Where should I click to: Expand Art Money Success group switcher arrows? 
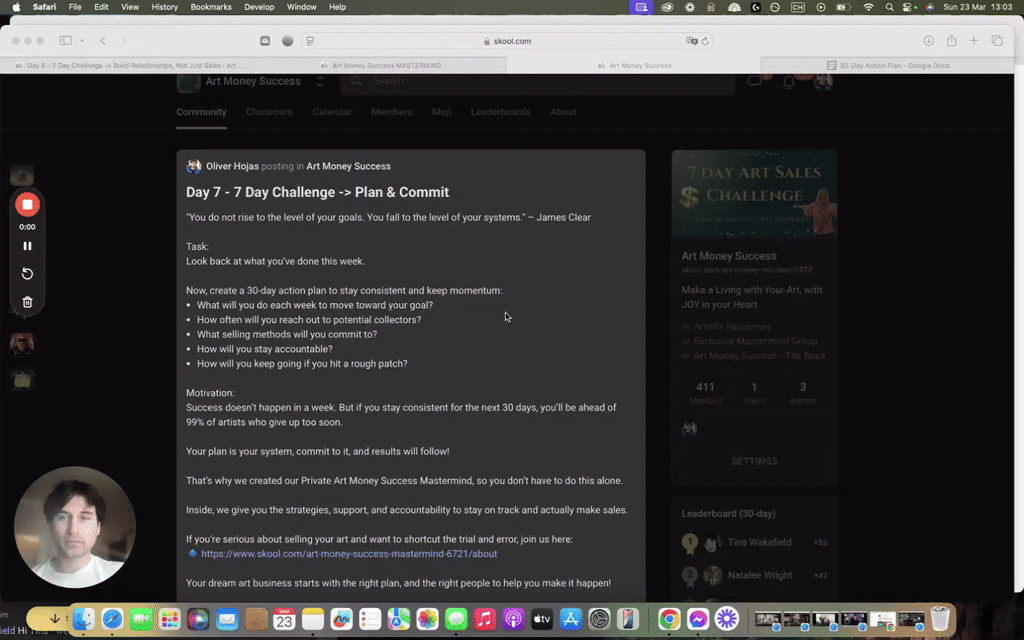coord(320,82)
